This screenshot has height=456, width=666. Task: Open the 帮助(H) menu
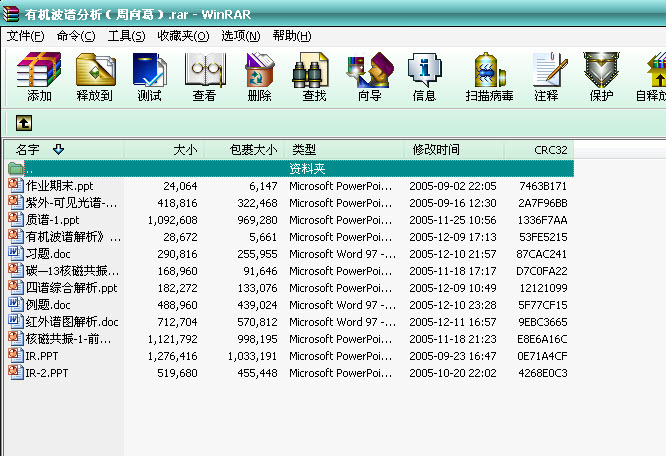click(292, 36)
